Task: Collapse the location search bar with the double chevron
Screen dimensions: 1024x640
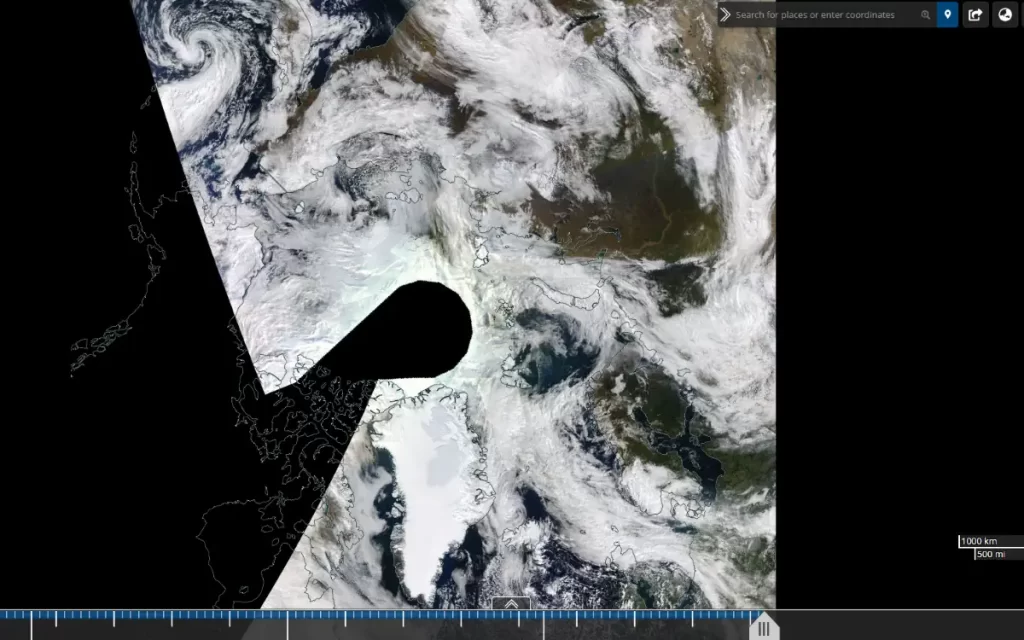Action: pos(726,14)
